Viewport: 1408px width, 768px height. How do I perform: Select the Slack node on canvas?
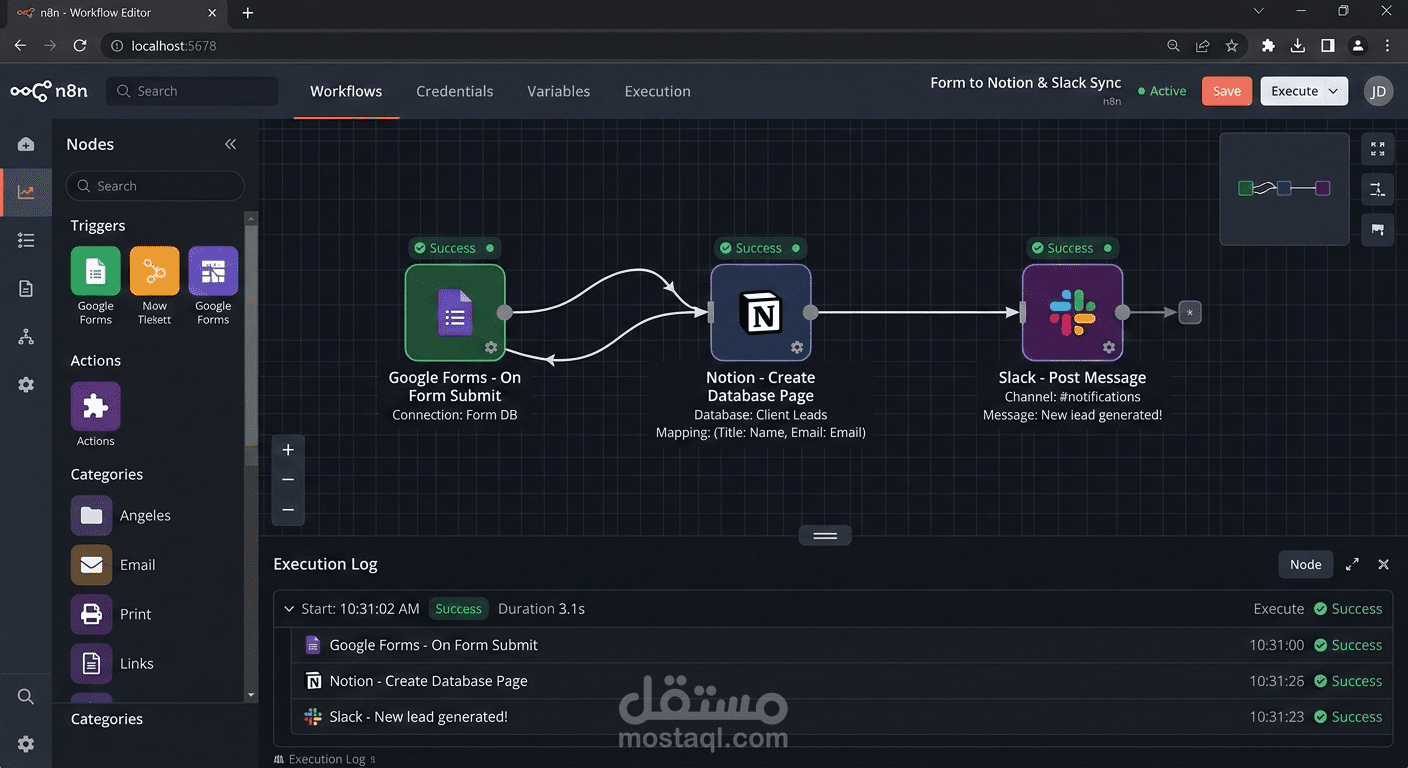point(1072,312)
